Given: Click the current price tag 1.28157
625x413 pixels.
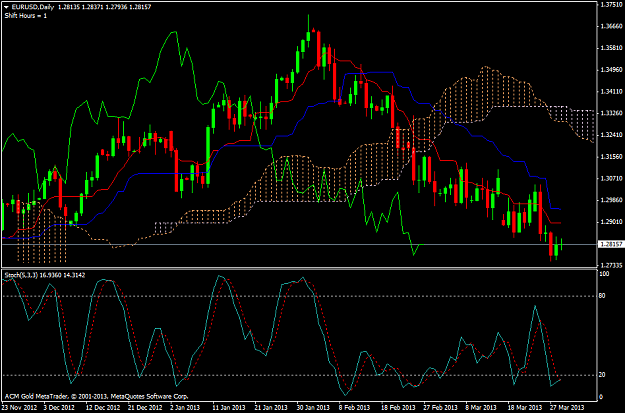Looking at the screenshot, I should [611, 244].
